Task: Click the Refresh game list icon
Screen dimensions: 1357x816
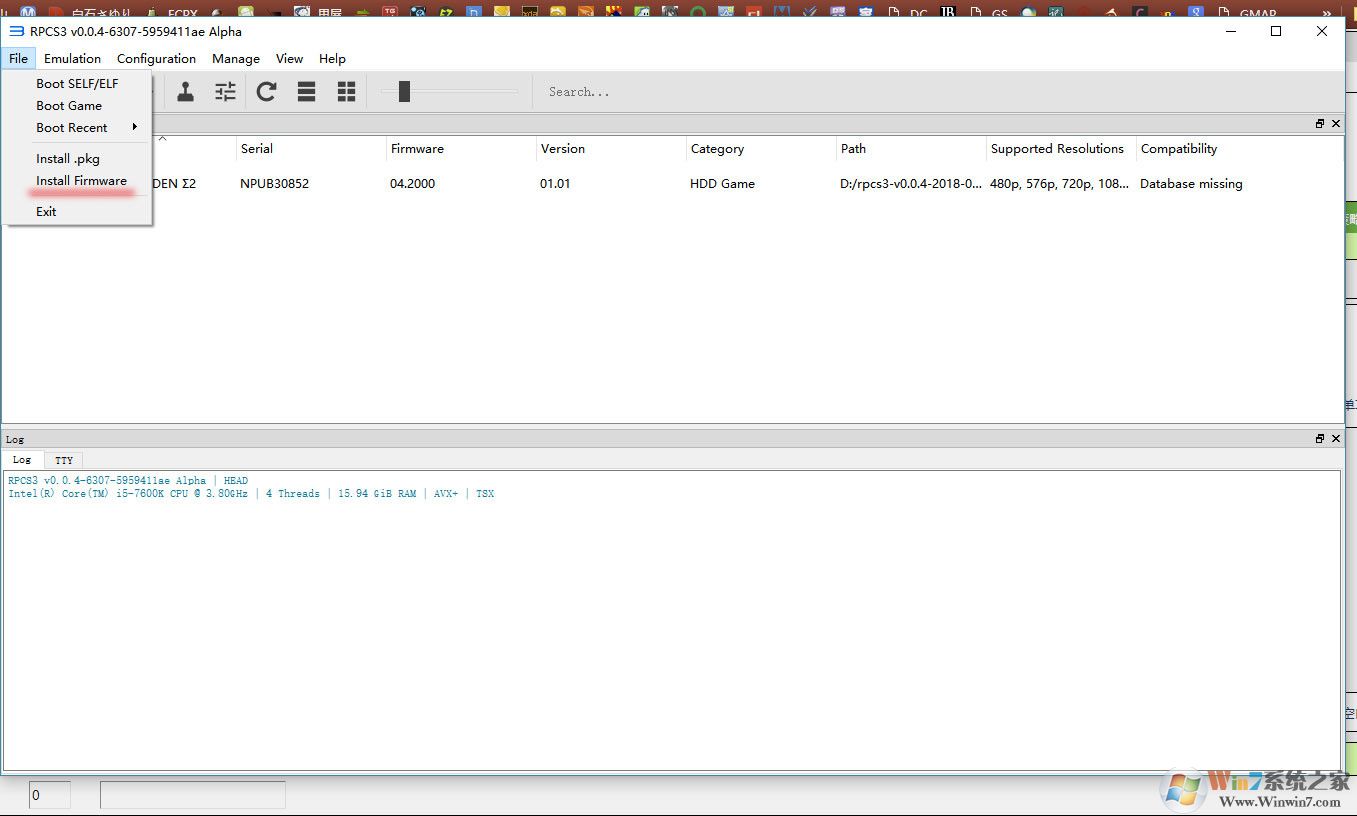Action: point(266,92)
